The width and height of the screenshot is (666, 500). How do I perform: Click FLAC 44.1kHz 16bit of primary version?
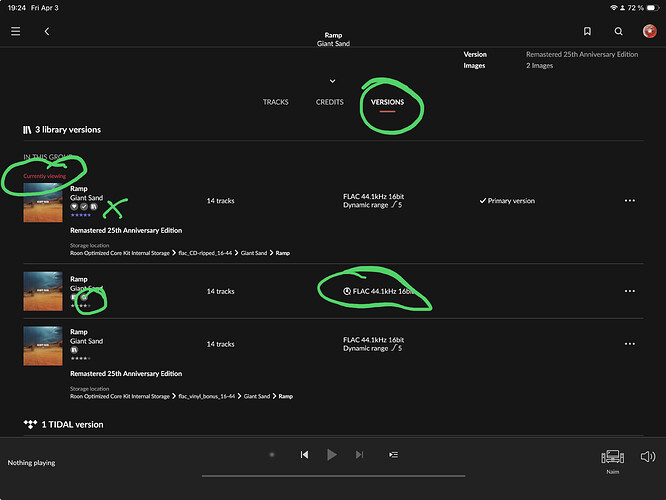[373, 196]
